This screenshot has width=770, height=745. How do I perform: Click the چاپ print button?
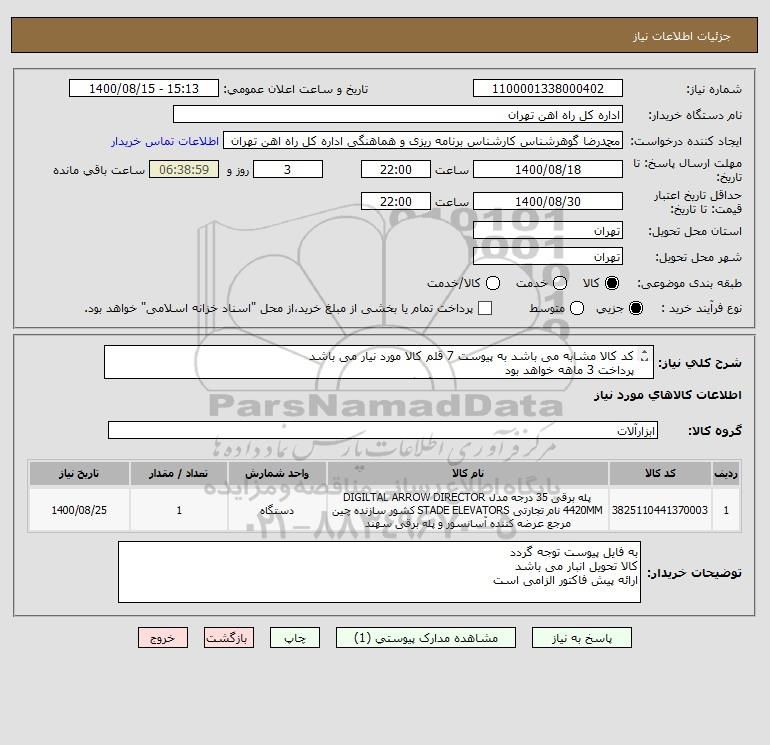click(x=295, y=638)
